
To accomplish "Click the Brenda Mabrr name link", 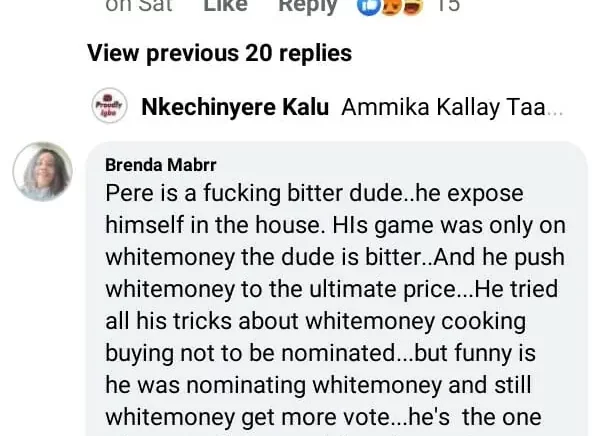I will 160,165.
